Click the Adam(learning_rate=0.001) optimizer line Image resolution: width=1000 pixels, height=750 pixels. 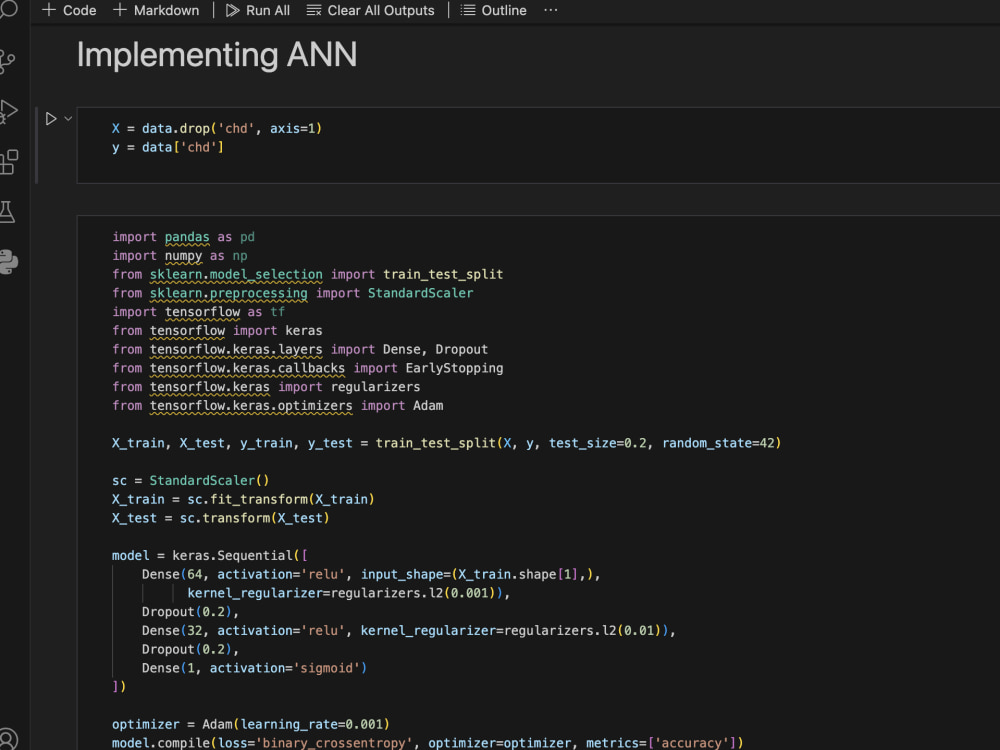(x=251, y=724)
